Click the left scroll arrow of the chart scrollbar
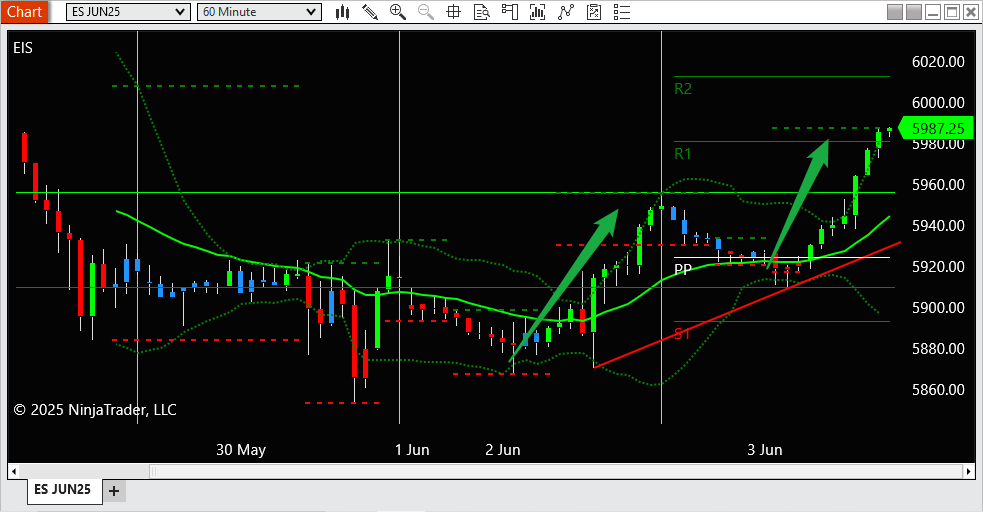This screenshot has height=512, width=983. pos(14,471)
